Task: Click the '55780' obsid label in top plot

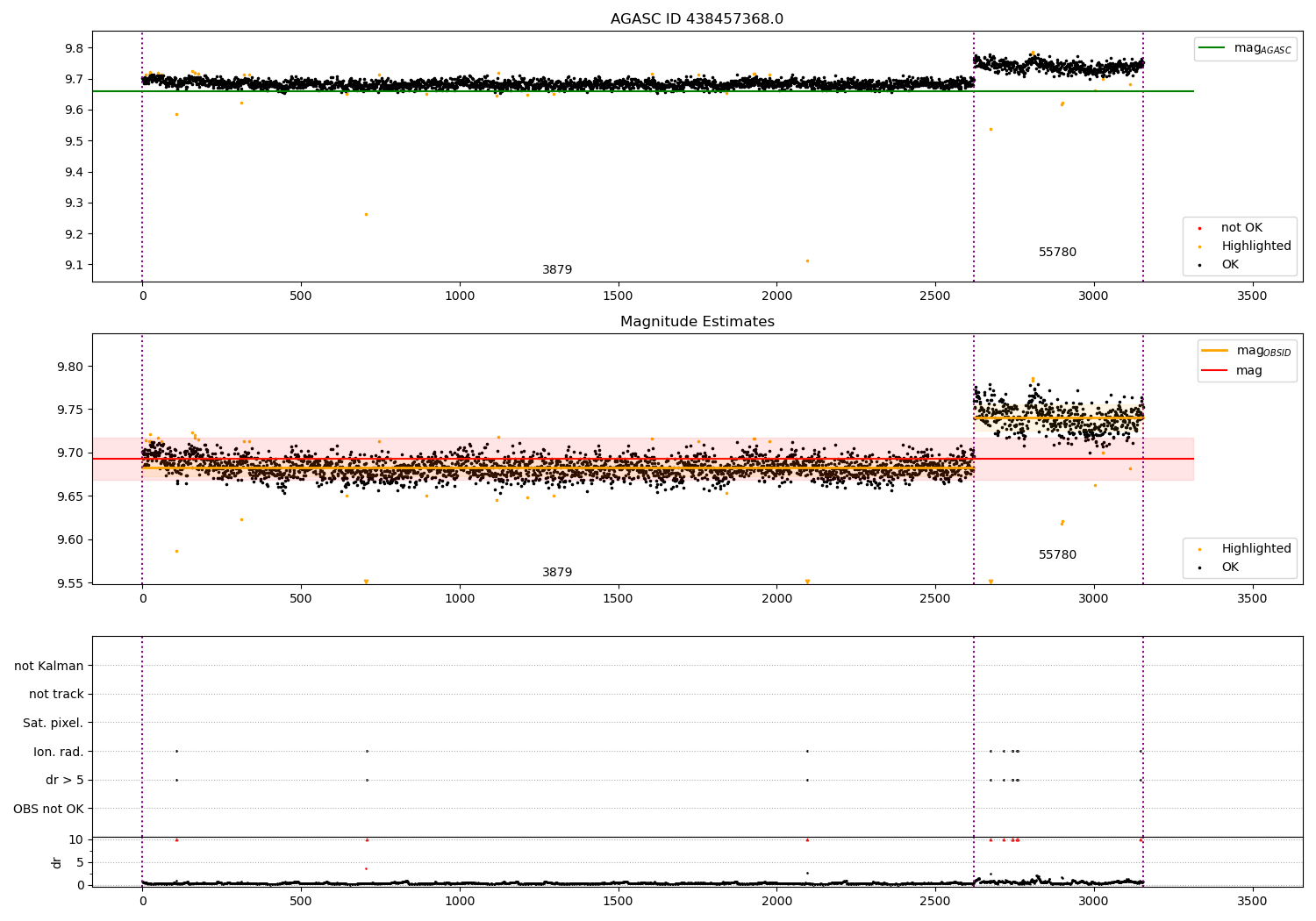Action: point(1057,253)
